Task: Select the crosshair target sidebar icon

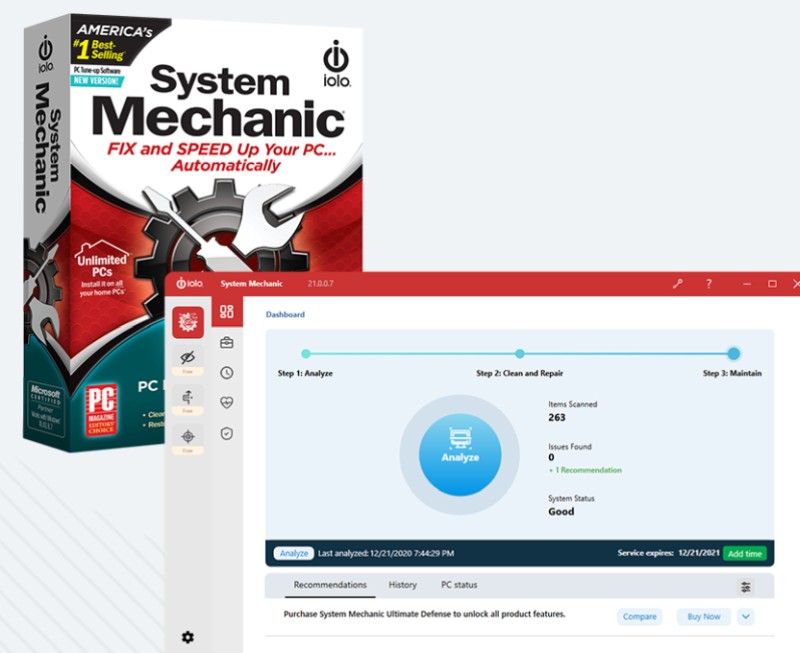Action: [x=188, y=437]
